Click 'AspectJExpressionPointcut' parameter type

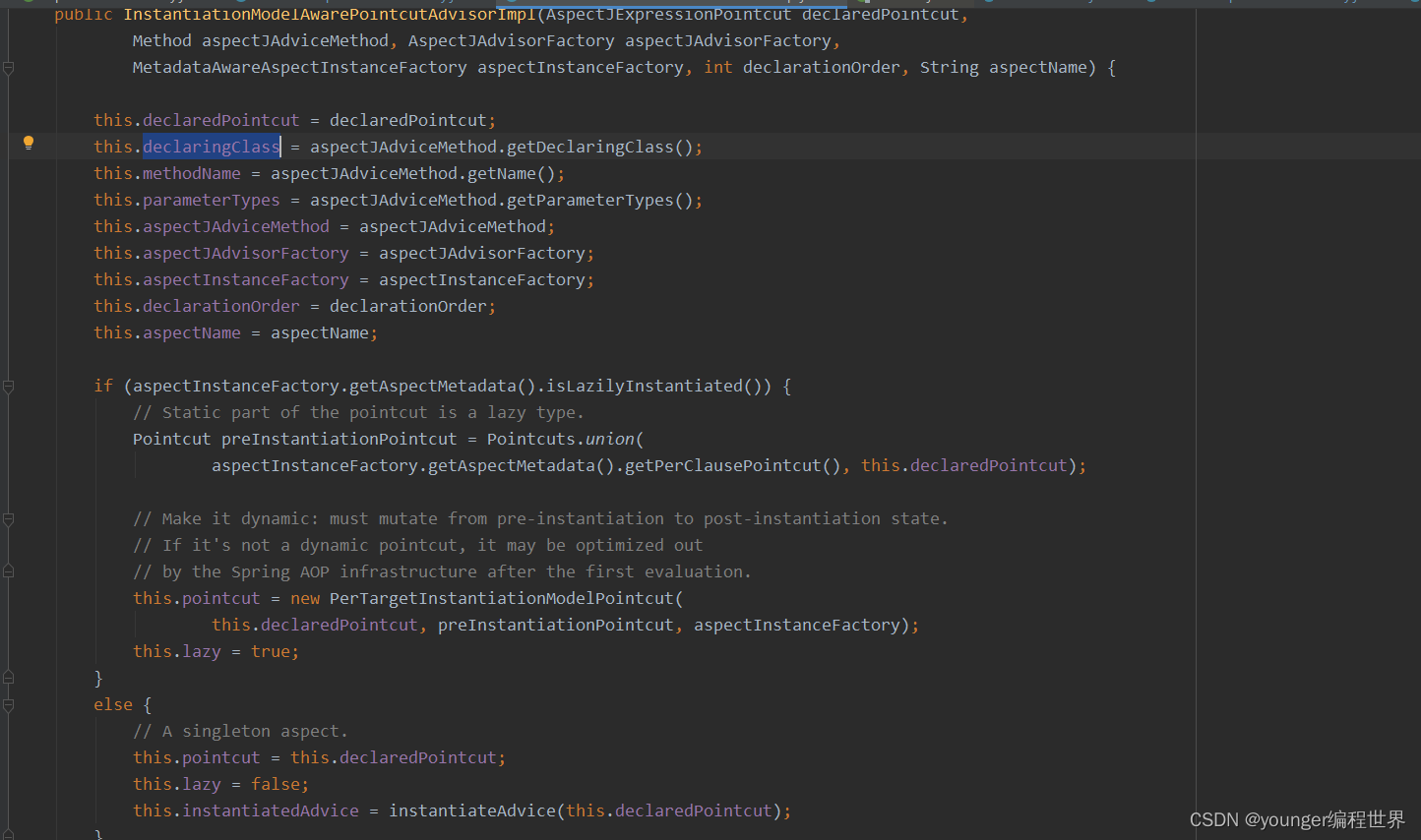pos(669,14)
